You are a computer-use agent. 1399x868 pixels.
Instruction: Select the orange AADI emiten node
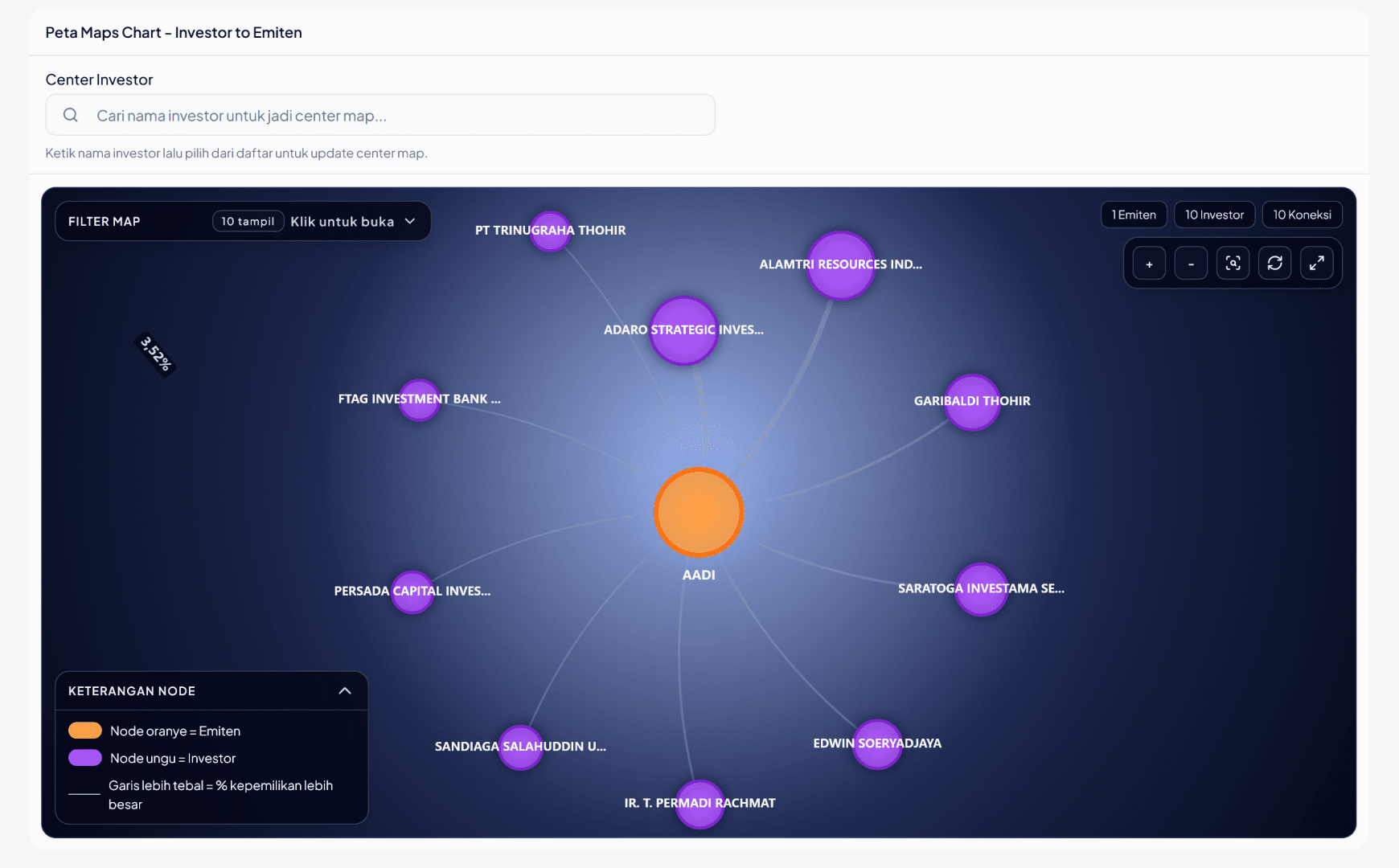(699, 512)
